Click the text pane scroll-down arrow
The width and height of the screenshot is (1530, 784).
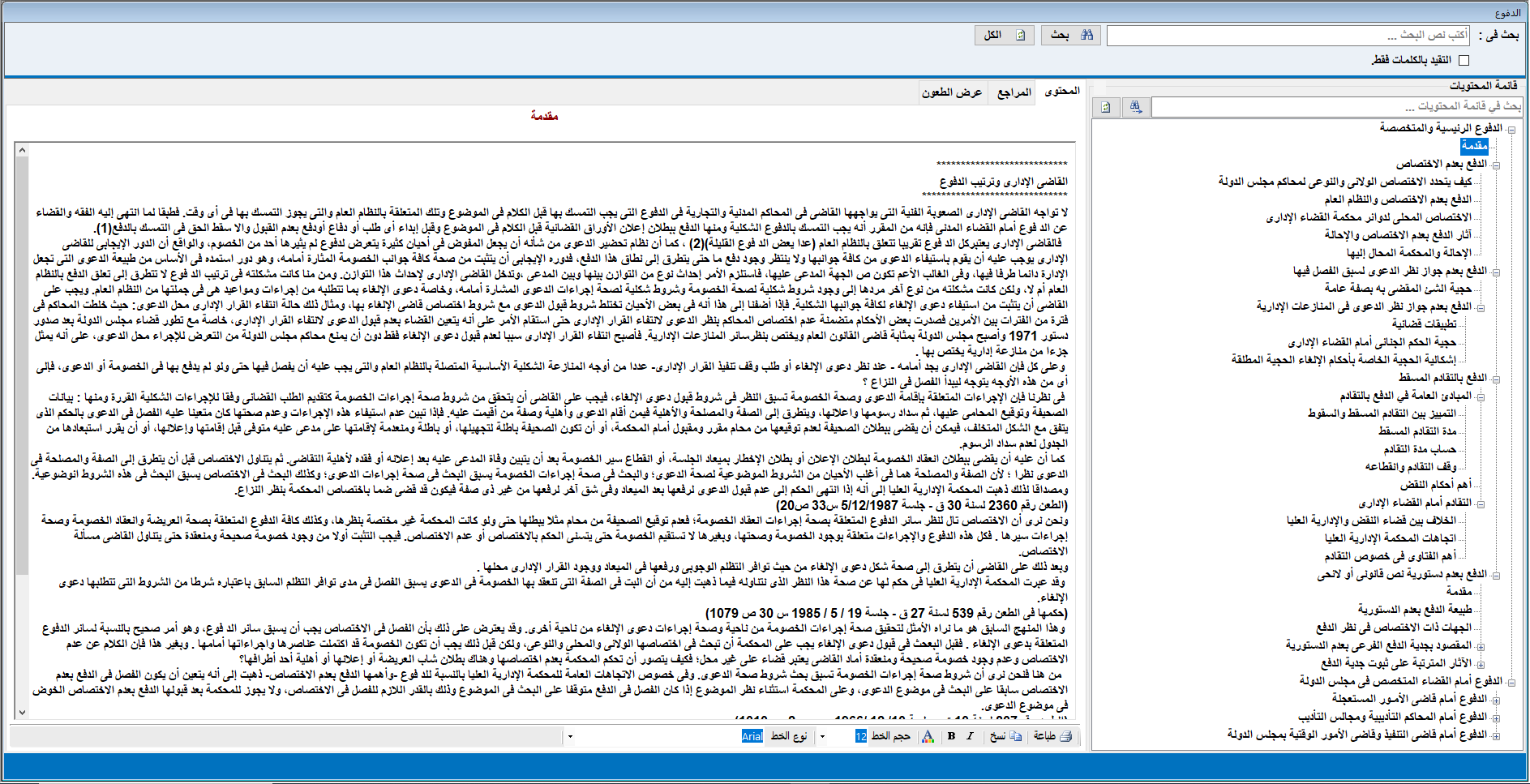(22, 713)
